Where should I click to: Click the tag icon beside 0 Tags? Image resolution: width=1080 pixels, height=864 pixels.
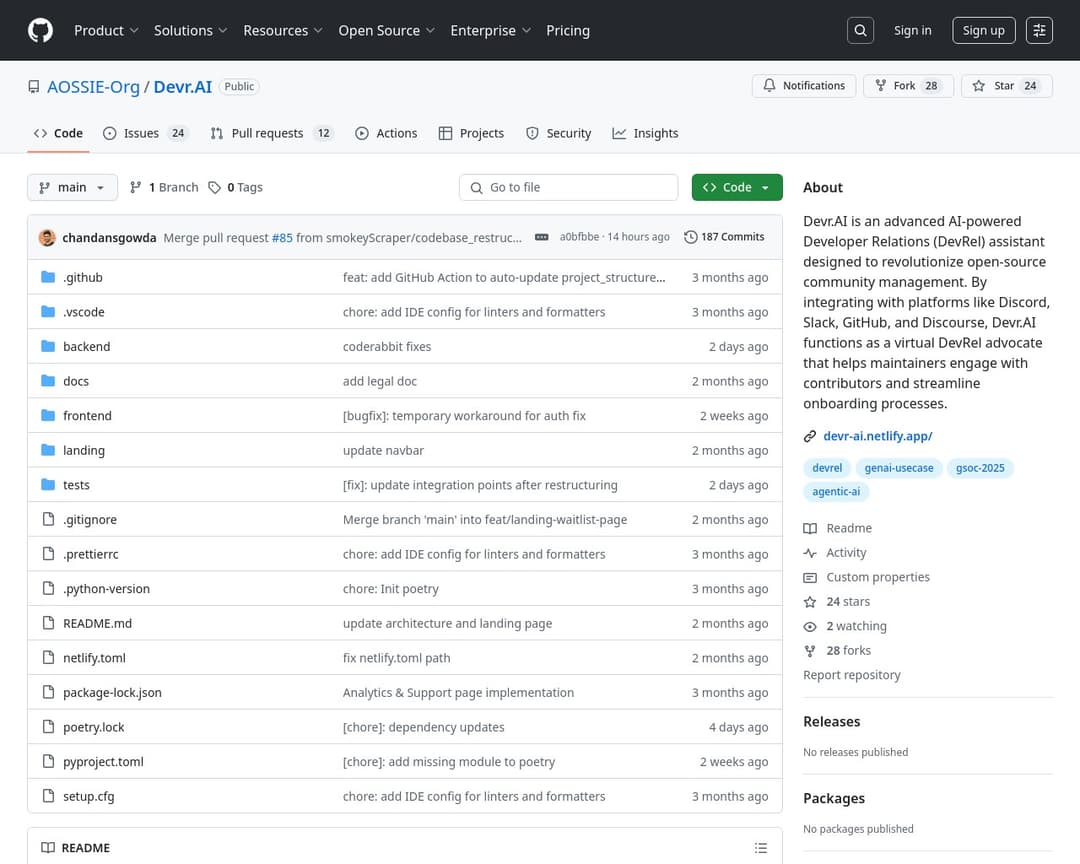215,187
